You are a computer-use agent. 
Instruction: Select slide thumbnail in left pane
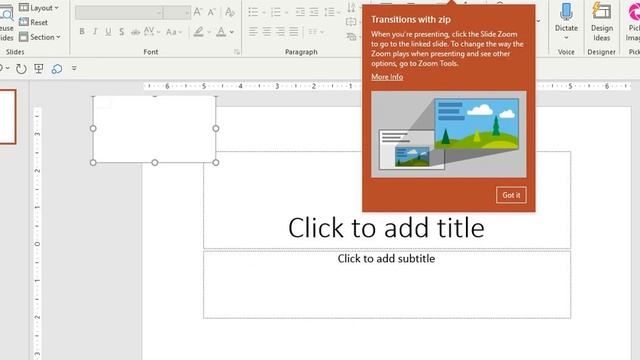tap(7, 117)
